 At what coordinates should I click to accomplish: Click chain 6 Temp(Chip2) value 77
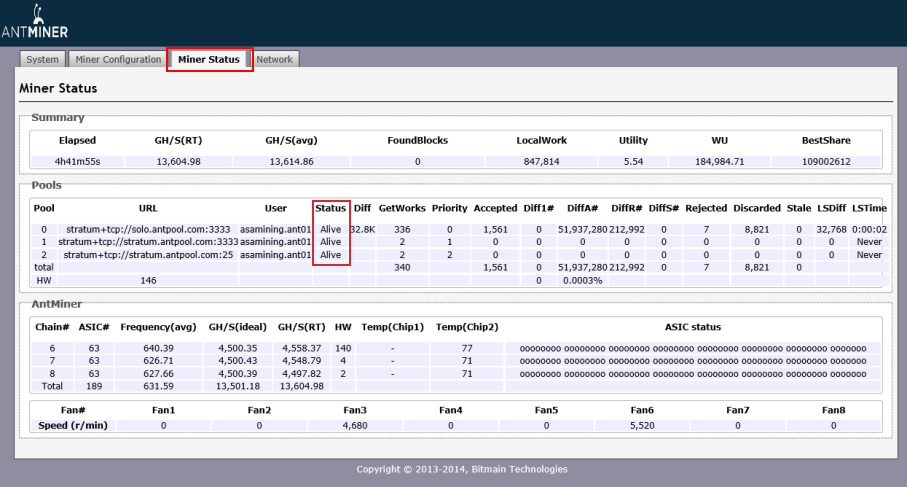click(x=467, y=348)
